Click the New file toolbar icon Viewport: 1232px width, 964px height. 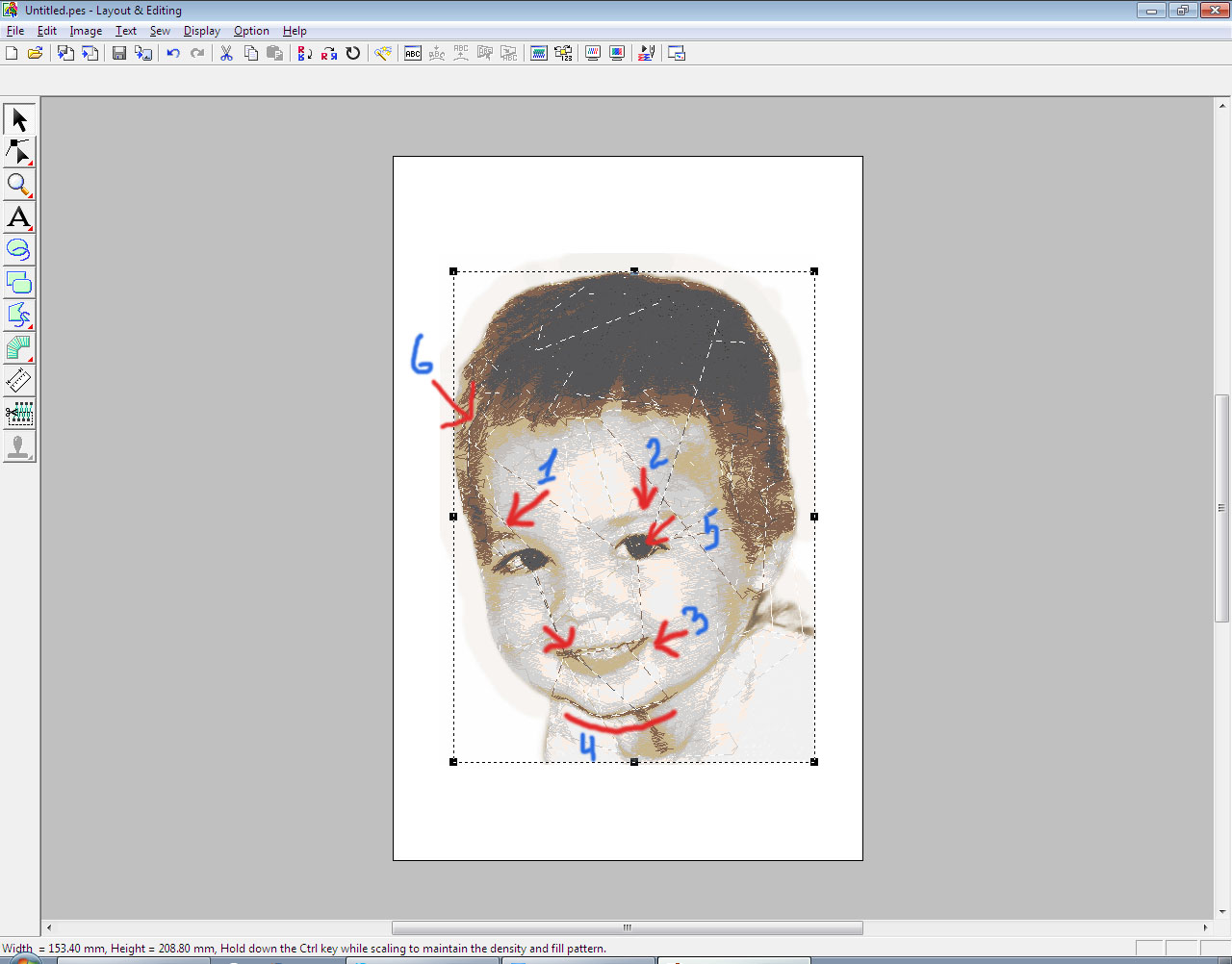click(x=12, y=54)
